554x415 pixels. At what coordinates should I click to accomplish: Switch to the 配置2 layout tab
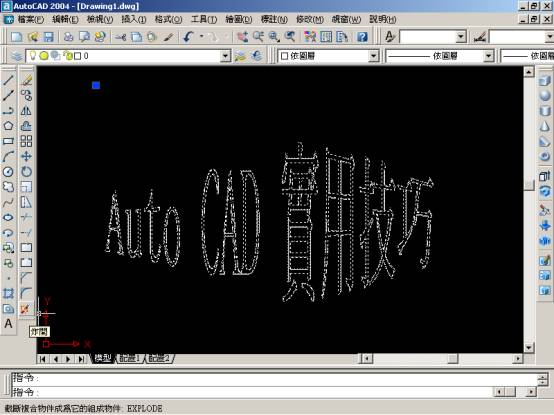159,358
